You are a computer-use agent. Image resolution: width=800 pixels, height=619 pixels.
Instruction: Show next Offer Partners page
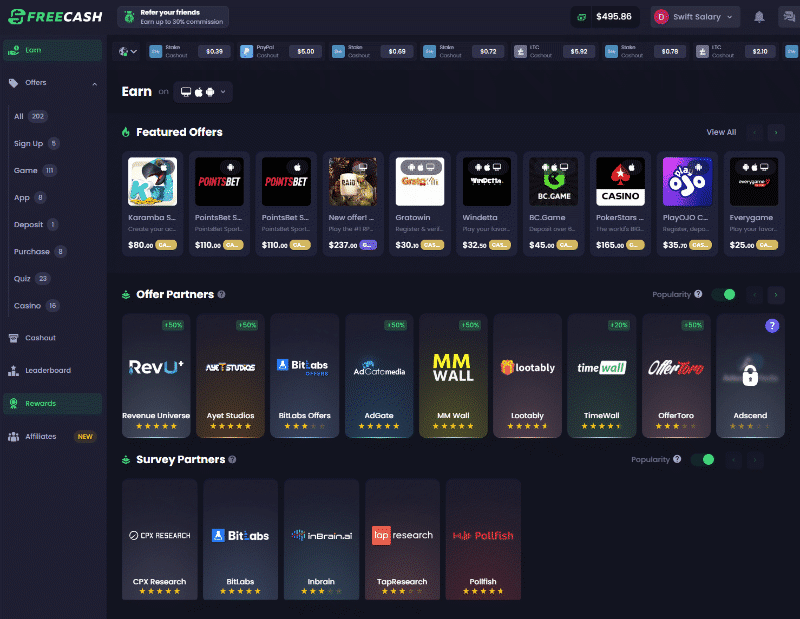pyautogui.click(x=776, y=294)
